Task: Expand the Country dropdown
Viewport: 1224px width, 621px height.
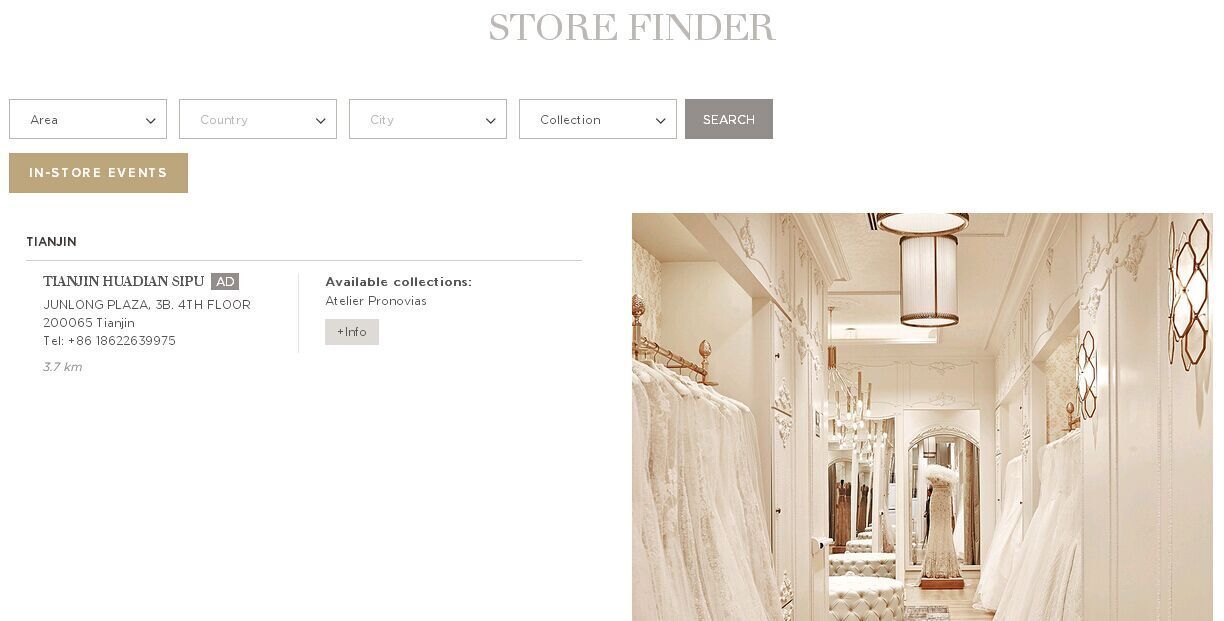Action: pyautogui.click(x=258, y=119)
